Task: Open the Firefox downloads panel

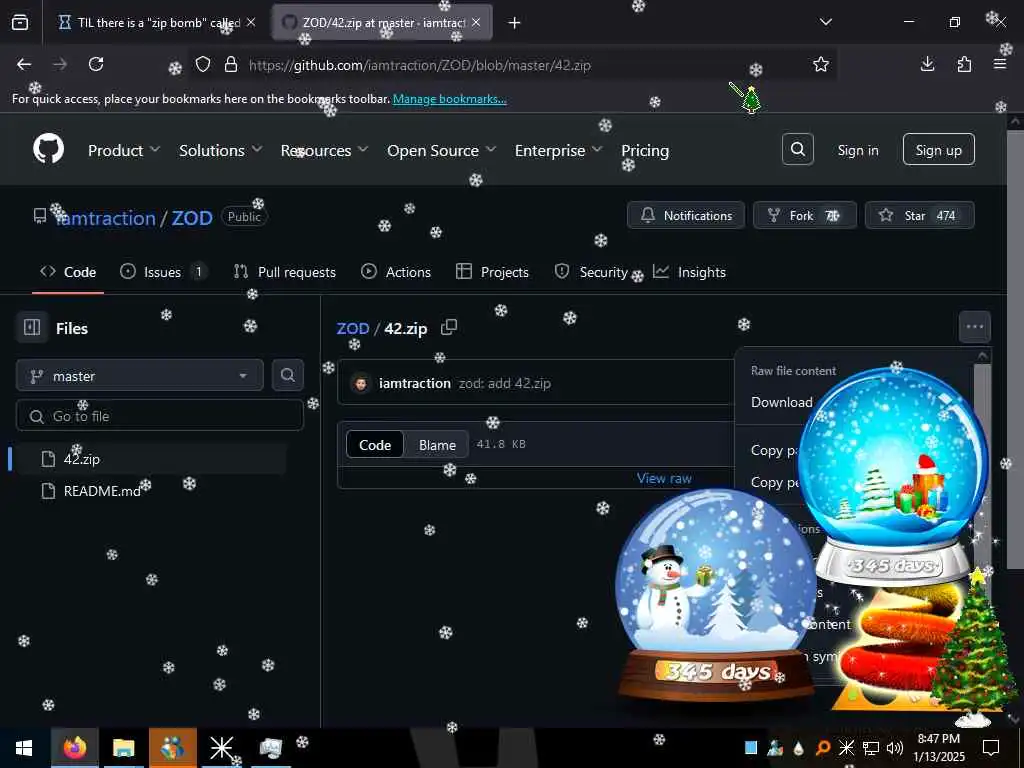Action: click(x=927, y=64)
